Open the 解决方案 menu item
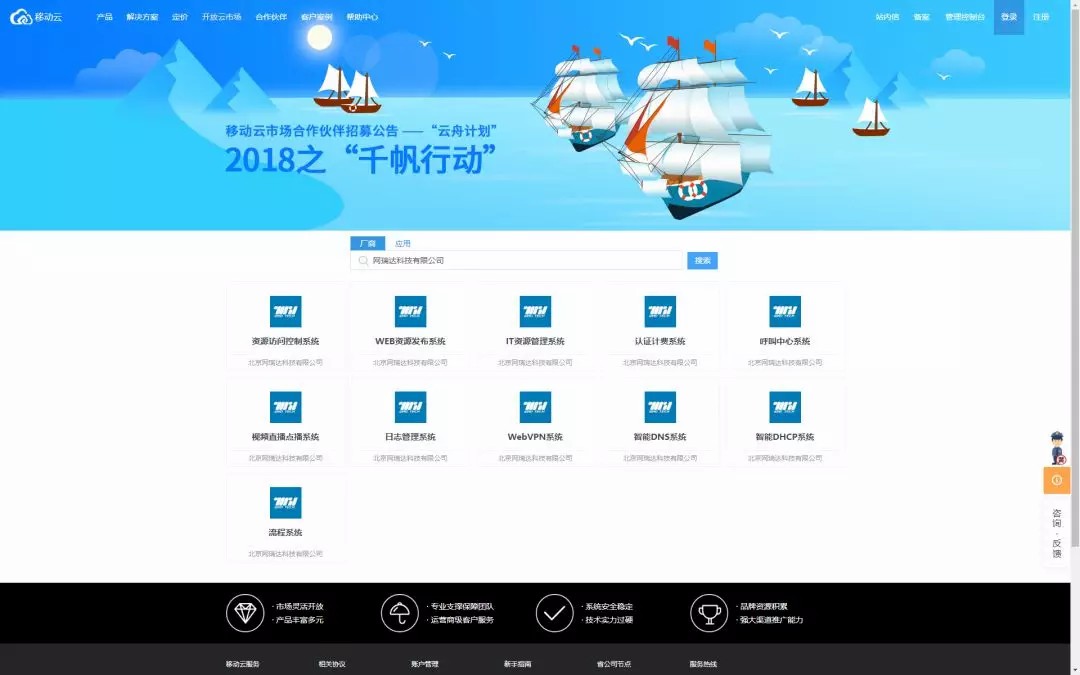Viewport: 1080px width, 675px height. pos(142,17)
